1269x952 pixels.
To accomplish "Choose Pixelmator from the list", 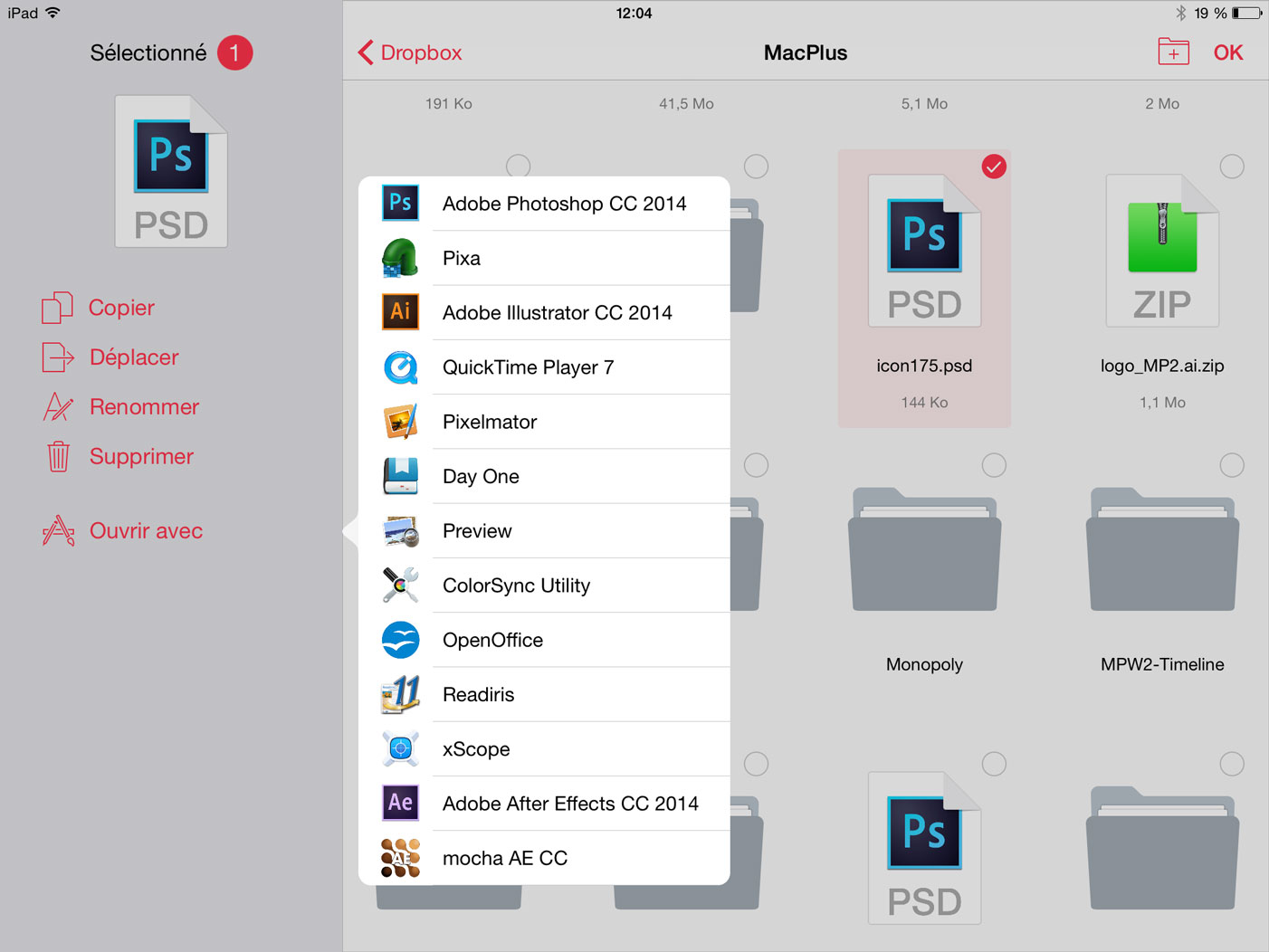I will point(544,422).
